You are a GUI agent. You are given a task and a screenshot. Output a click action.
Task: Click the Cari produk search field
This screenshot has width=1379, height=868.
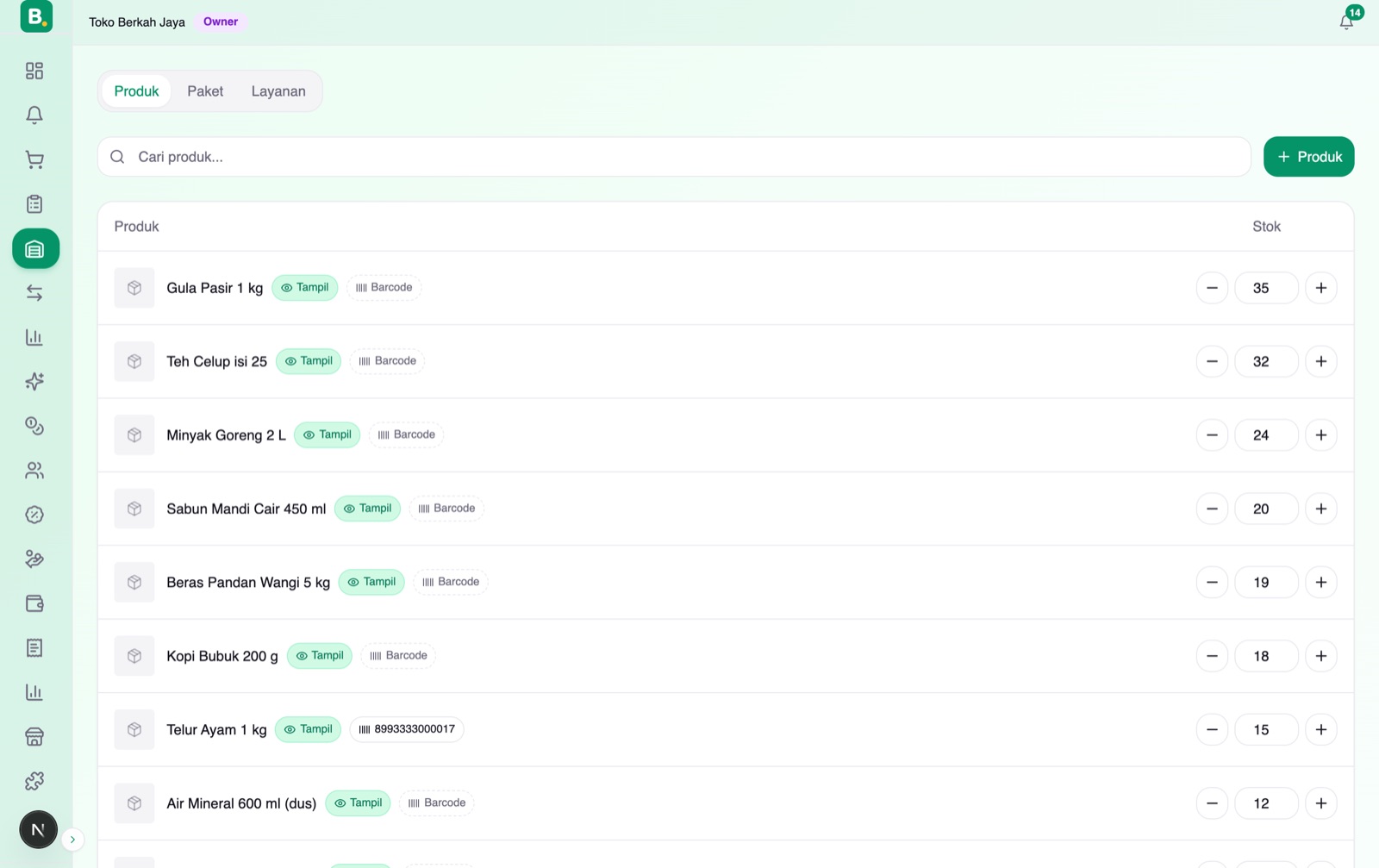pos(674,157)
